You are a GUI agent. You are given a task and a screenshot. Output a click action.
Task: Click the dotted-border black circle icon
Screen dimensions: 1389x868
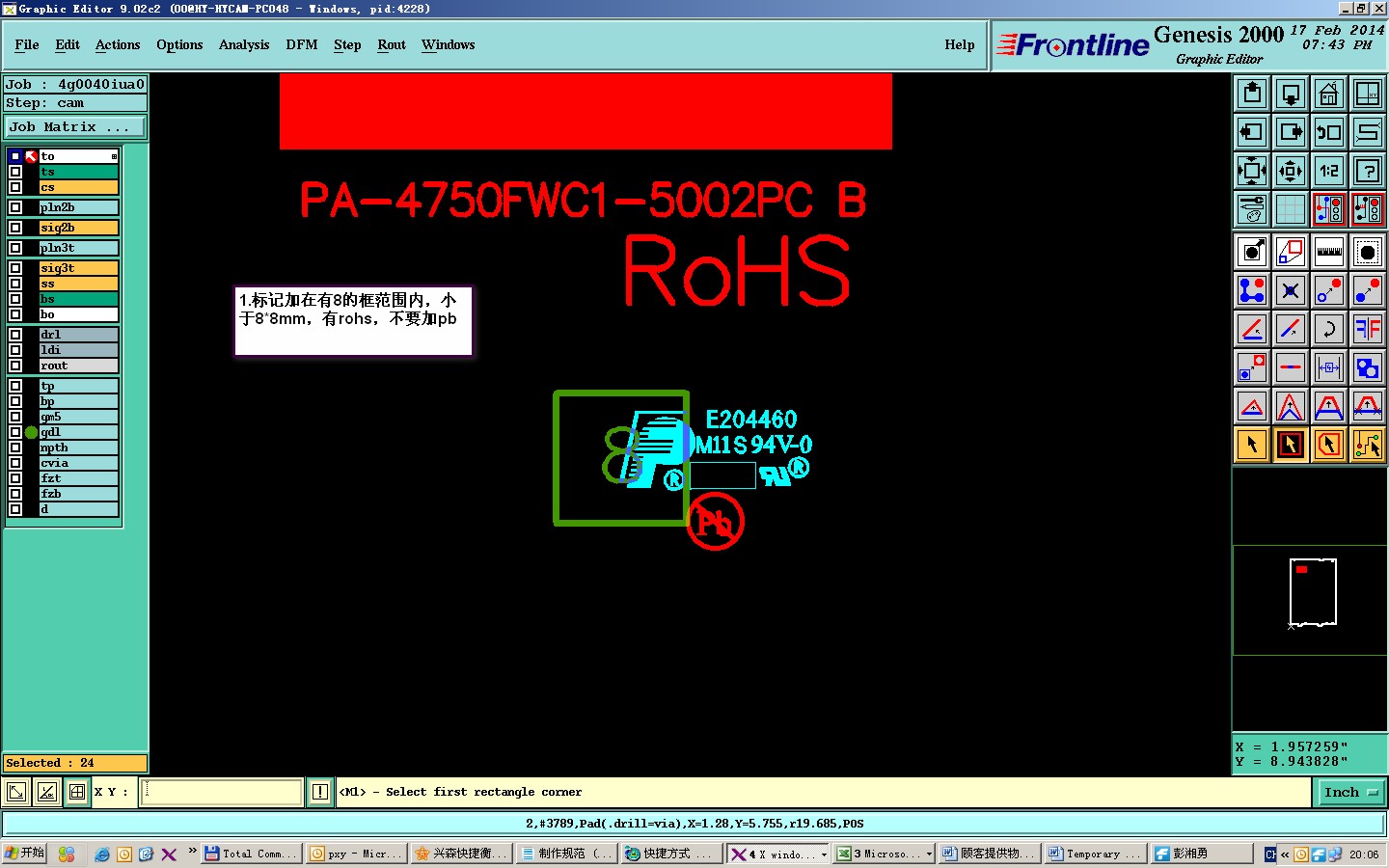pos(1368,253)
